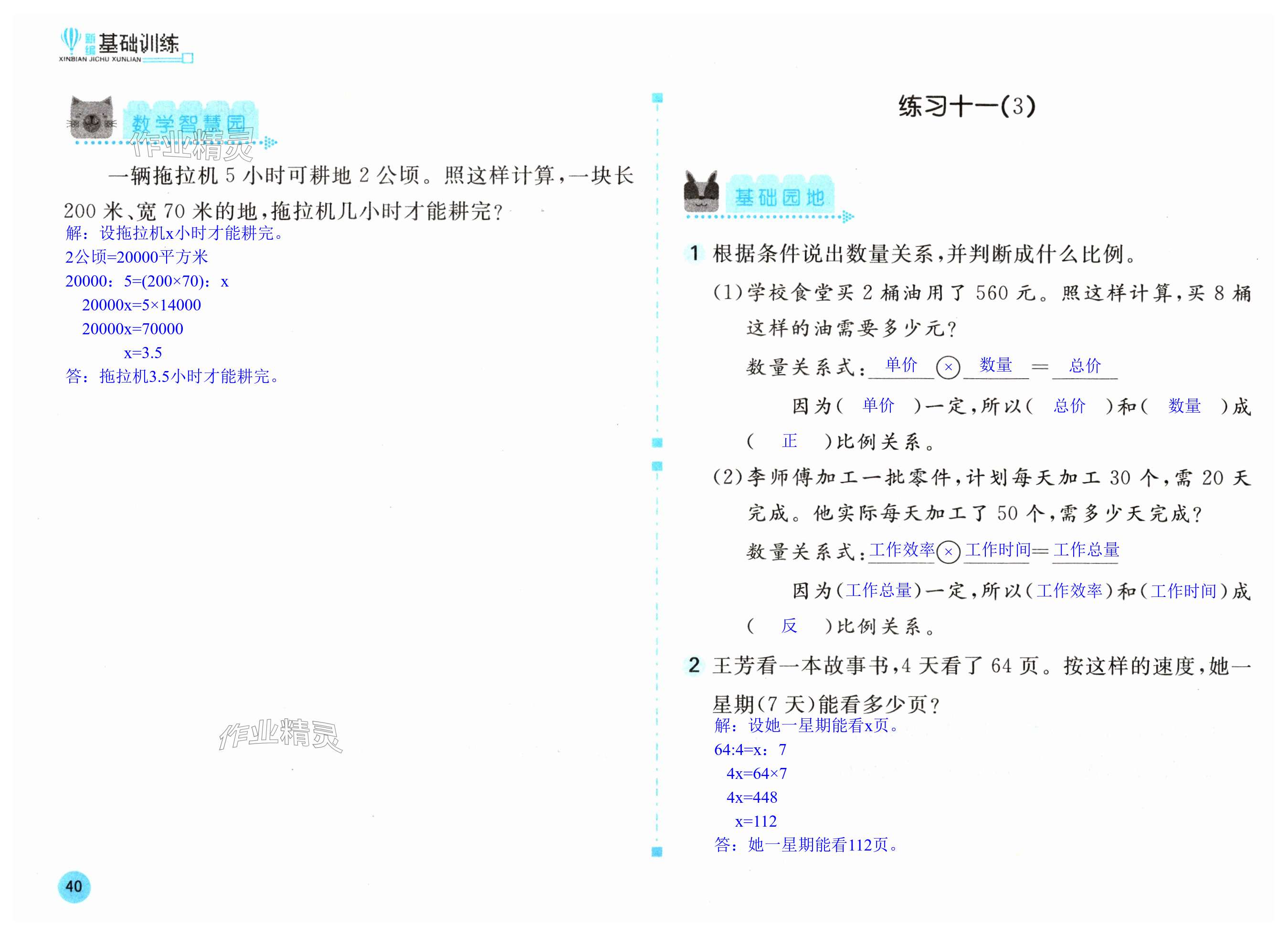Click the answer 反 in parentheses

(x=789, y=625)
